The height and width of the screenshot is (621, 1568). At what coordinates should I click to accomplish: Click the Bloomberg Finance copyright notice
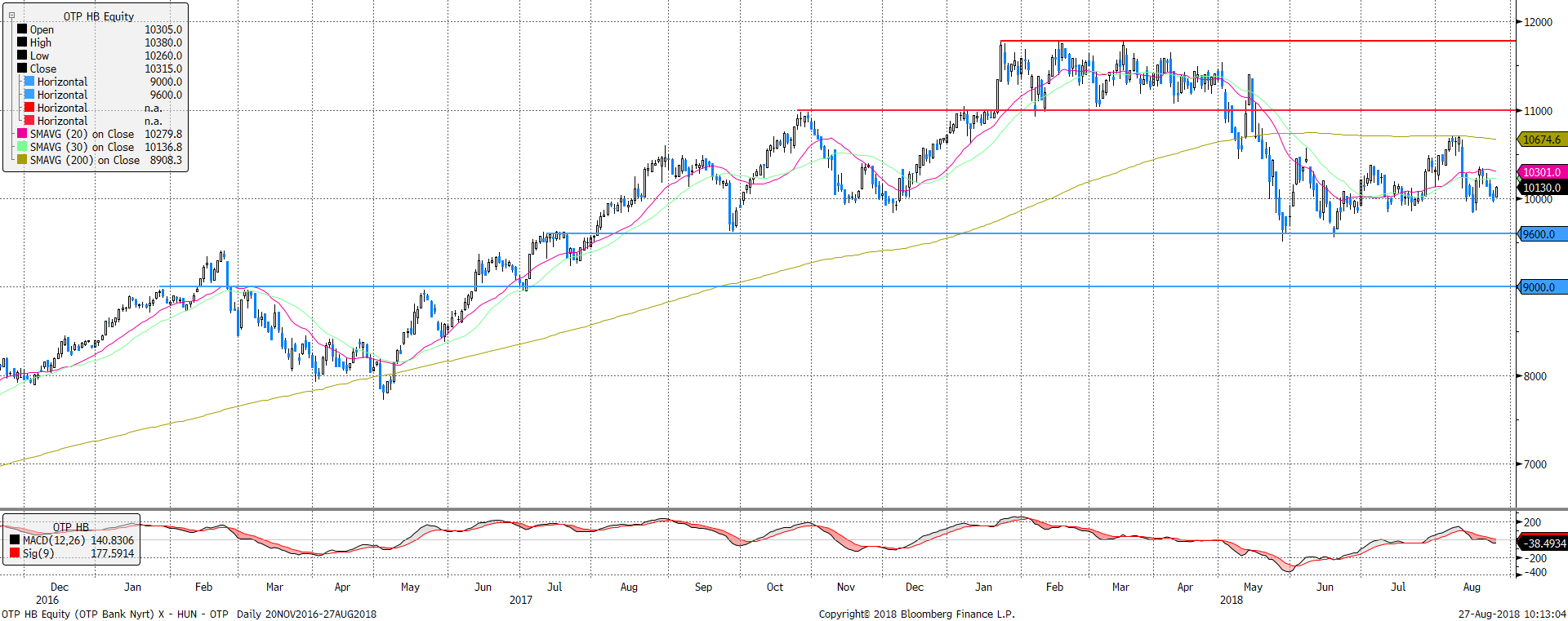917,614
